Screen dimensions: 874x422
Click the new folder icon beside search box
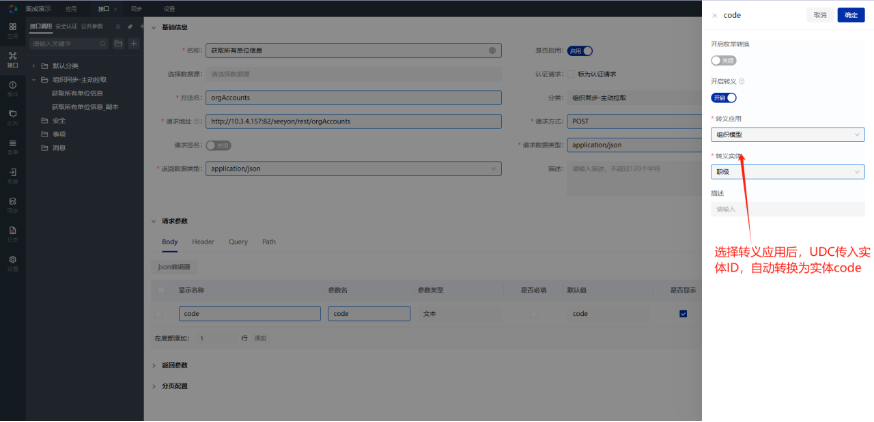point(119,44)
